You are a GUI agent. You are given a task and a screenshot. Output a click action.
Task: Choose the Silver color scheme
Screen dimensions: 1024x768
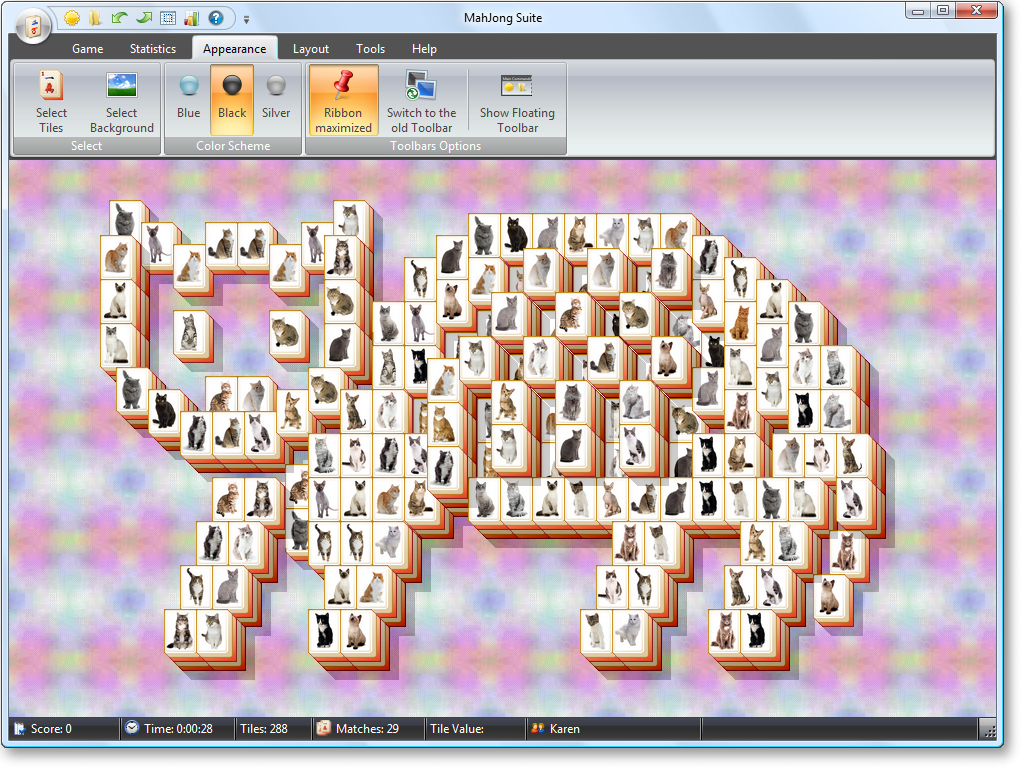coord(276,101)
